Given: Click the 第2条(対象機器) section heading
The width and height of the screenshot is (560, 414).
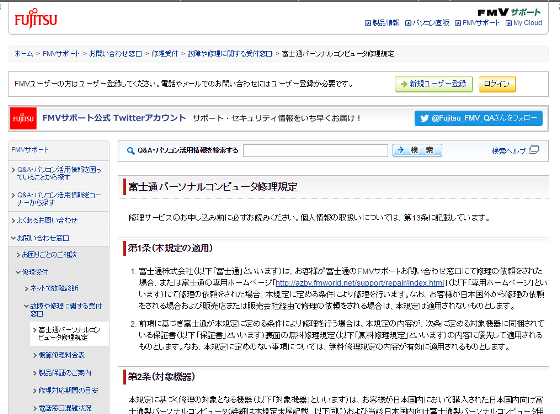Looking at the screenshot, I should click(x=161, y=376).
